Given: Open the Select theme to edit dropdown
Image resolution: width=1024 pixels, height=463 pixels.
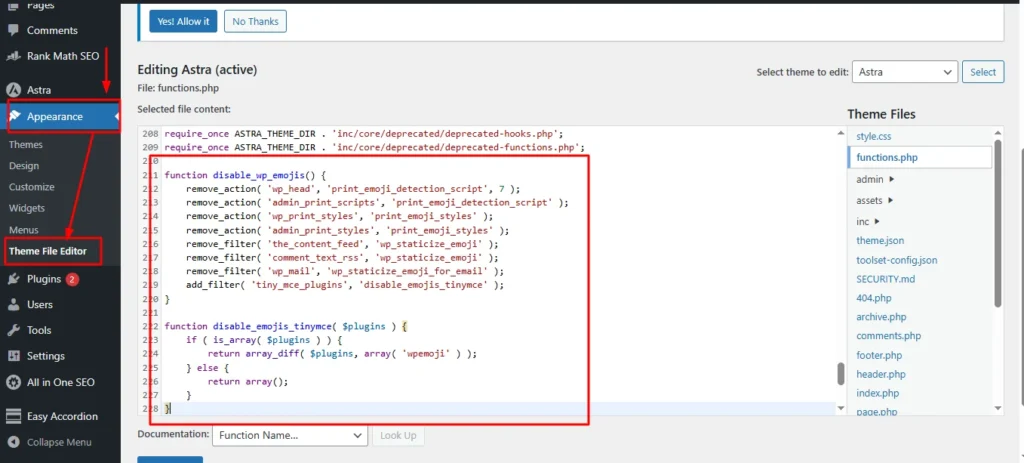Looking at the screenshot, I should tap(905, 72).
